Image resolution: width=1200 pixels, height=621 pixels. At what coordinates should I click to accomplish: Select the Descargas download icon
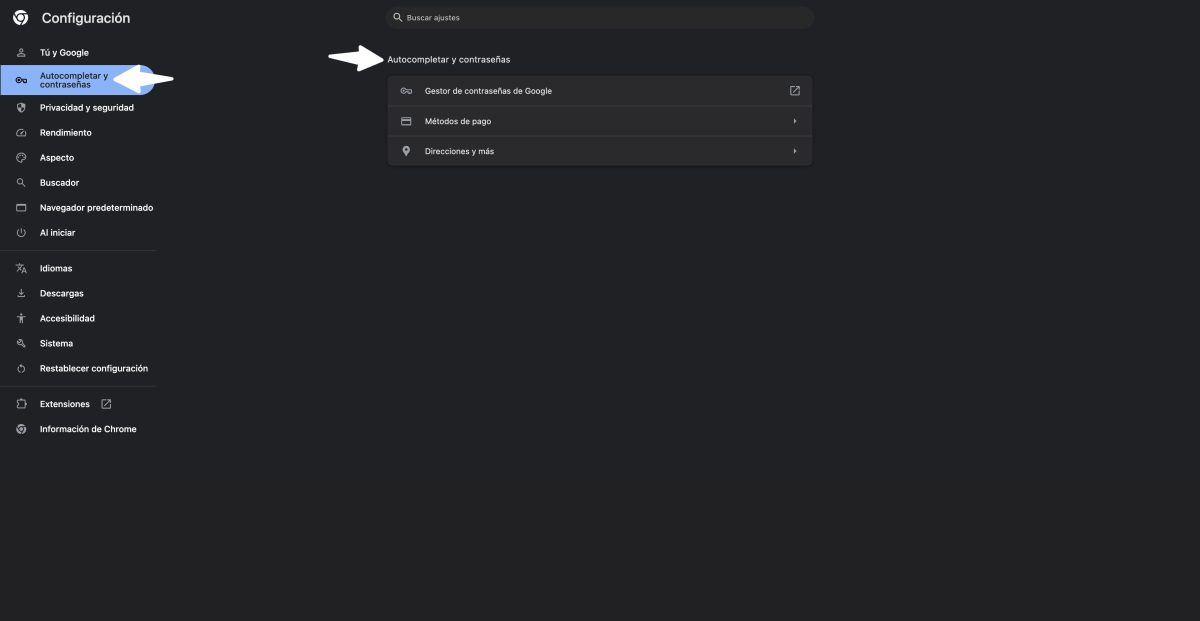coord(20,293)
